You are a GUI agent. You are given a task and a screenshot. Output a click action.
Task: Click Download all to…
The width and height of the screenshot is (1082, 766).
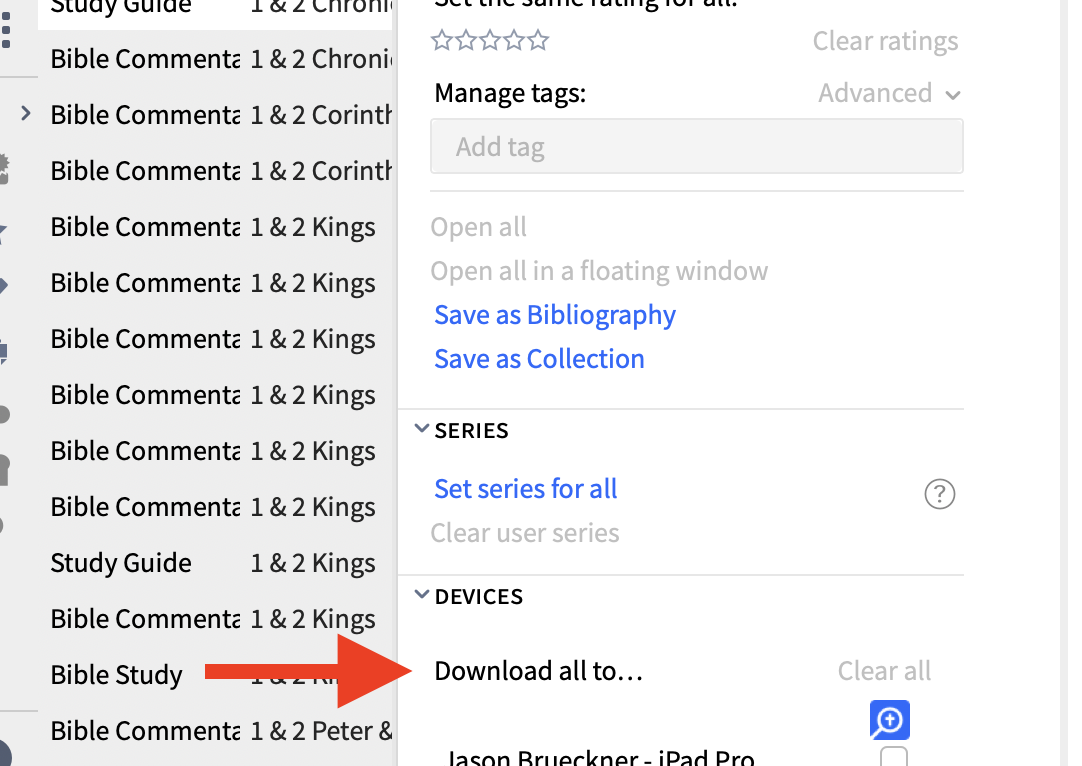click(538, 670)
